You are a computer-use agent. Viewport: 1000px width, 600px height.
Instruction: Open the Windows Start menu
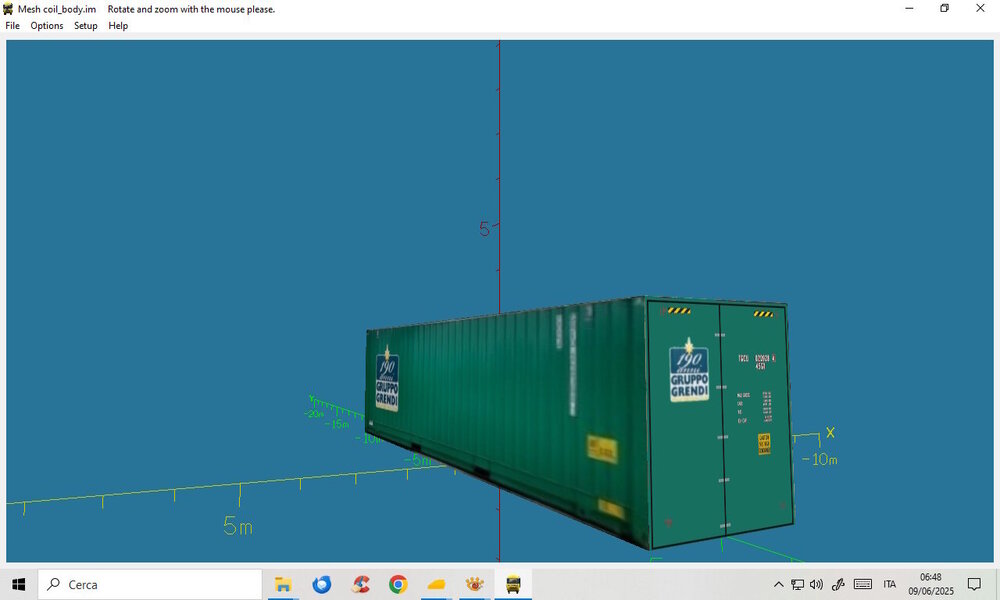point(18,584)
